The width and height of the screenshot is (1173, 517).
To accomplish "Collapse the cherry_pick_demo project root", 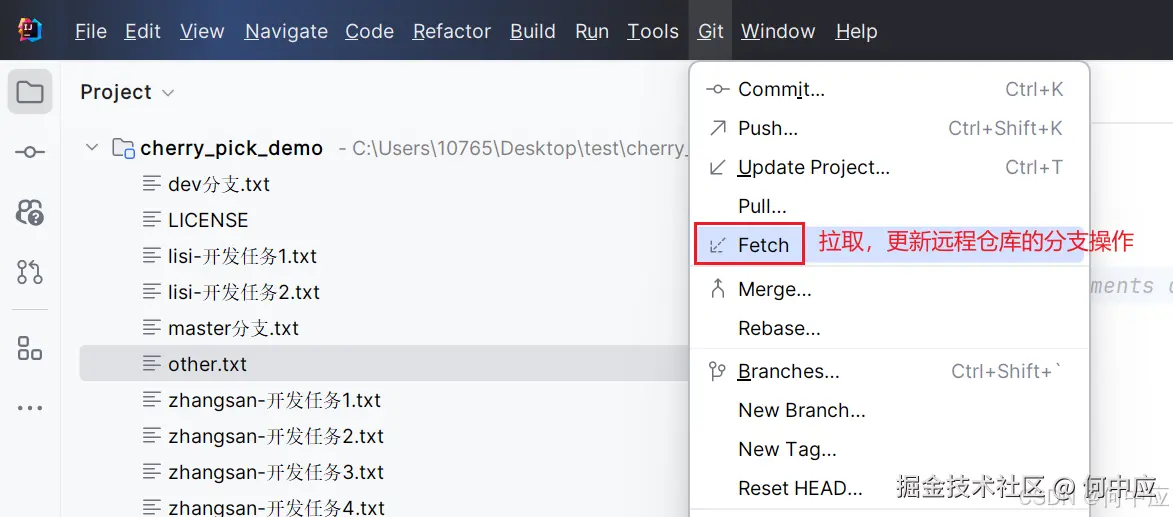I will (92, 148).
